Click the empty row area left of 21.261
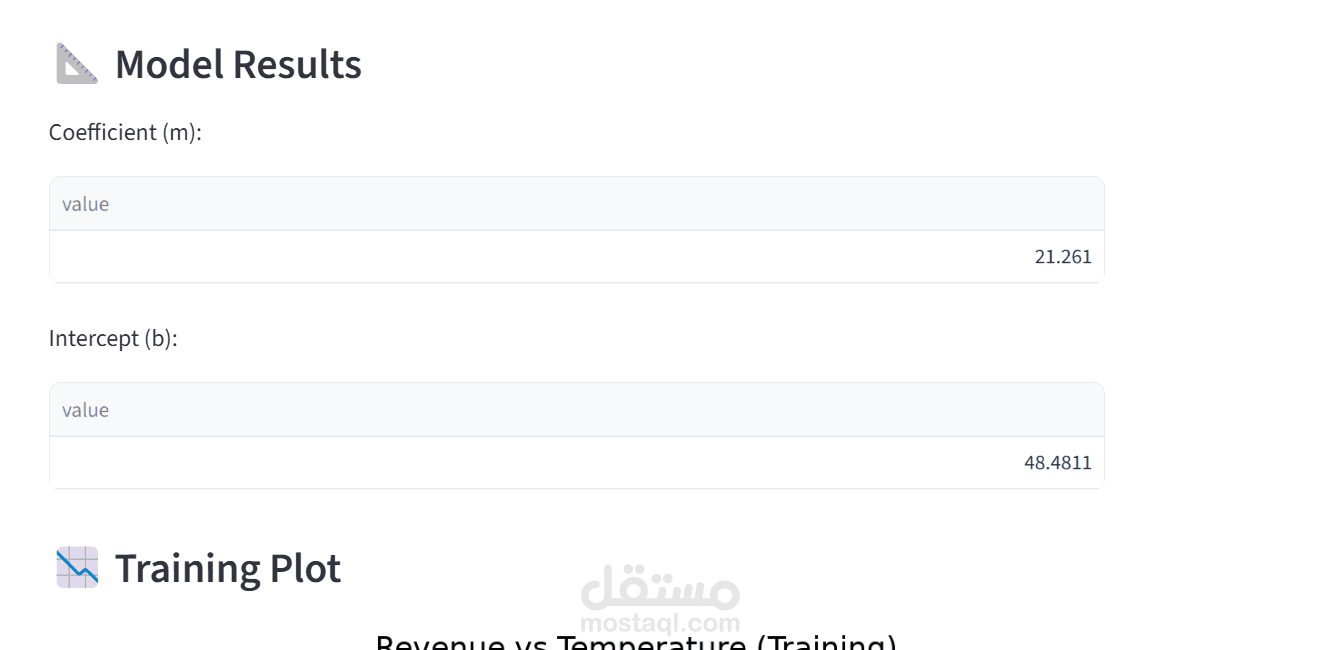 point(540,257)
